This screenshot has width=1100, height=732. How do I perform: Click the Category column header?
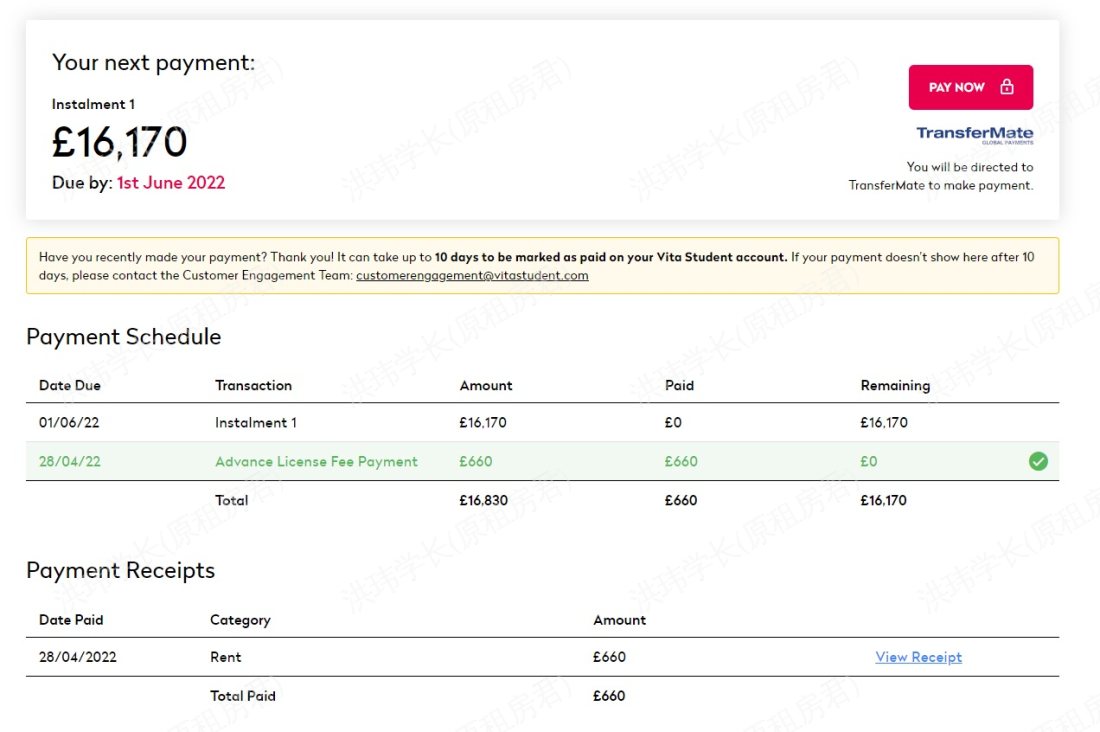click(x=240, y=620)
